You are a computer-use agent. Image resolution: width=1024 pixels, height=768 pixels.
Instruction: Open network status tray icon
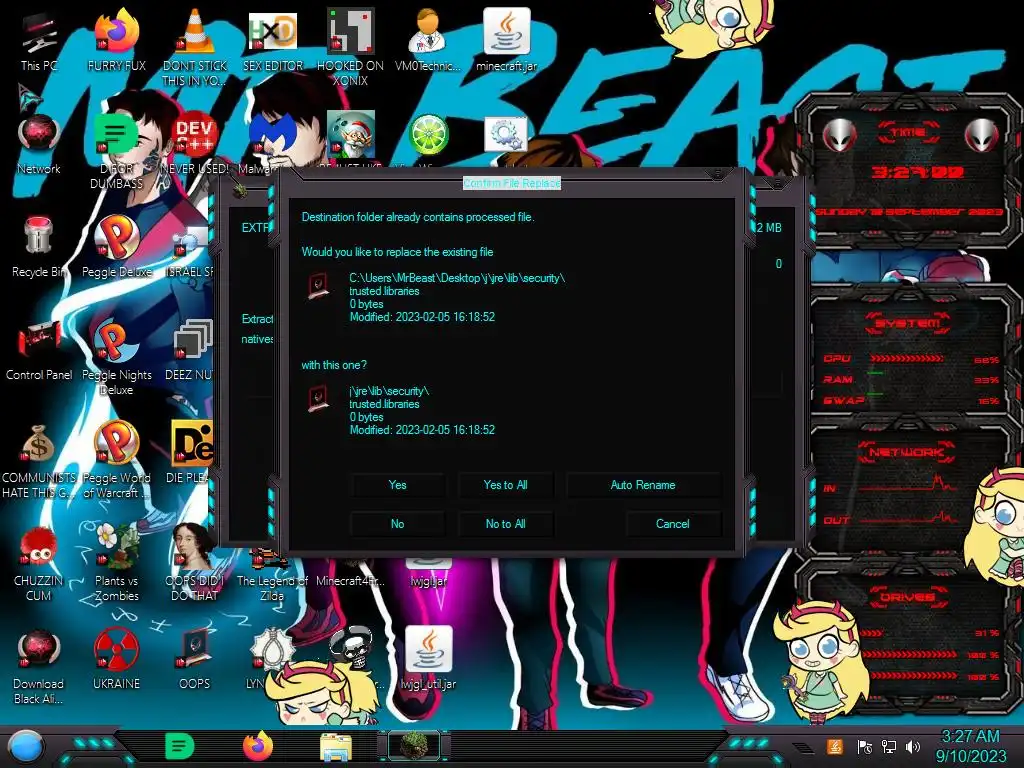click(x=889, y=746)
